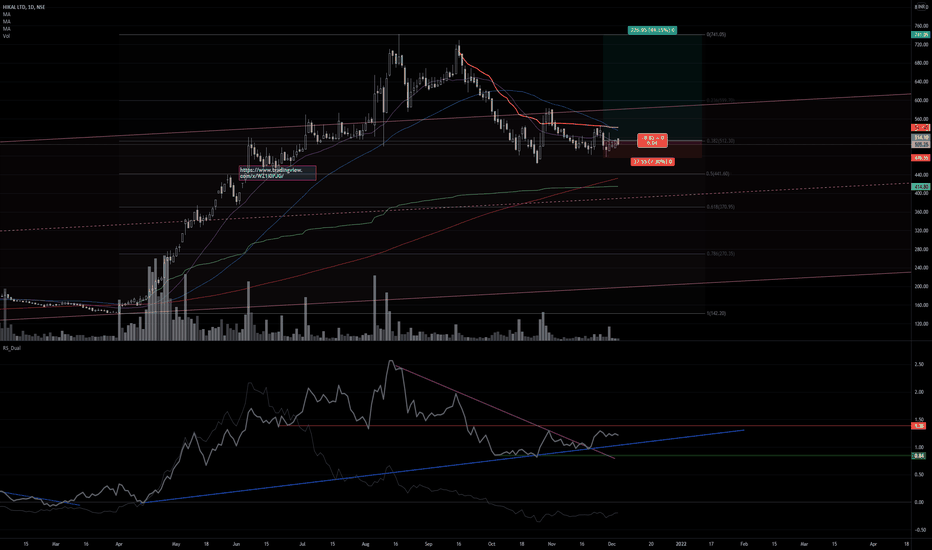Click the 2022 label on the time axis
This screenshot has width=932, height=550.
681,544
